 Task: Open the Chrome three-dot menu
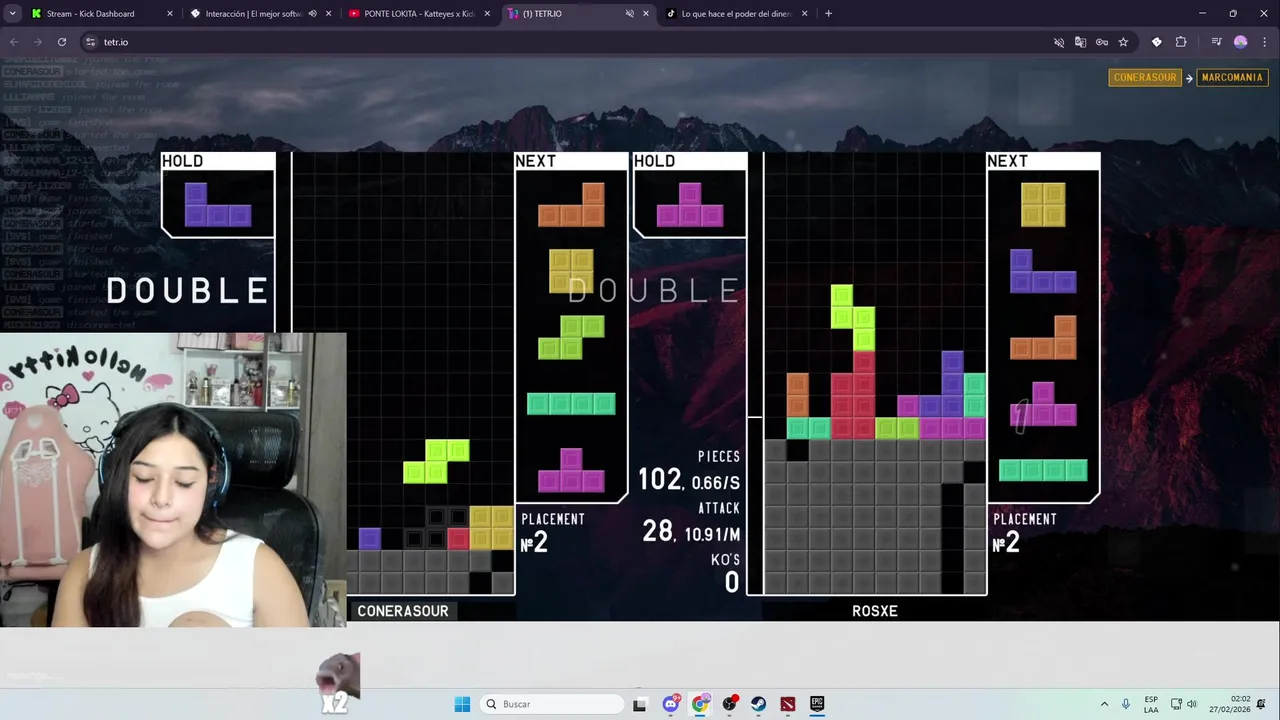point(1263,42)
